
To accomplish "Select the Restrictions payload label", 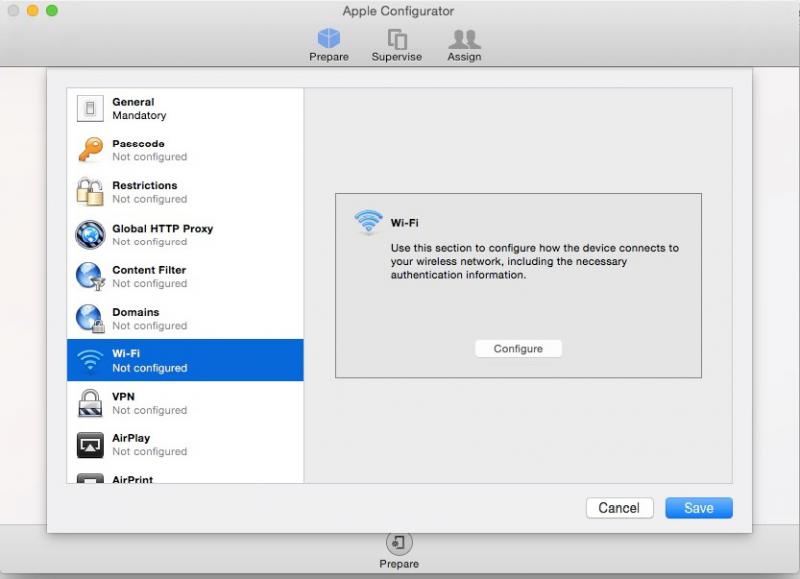I will pos(145,185).
